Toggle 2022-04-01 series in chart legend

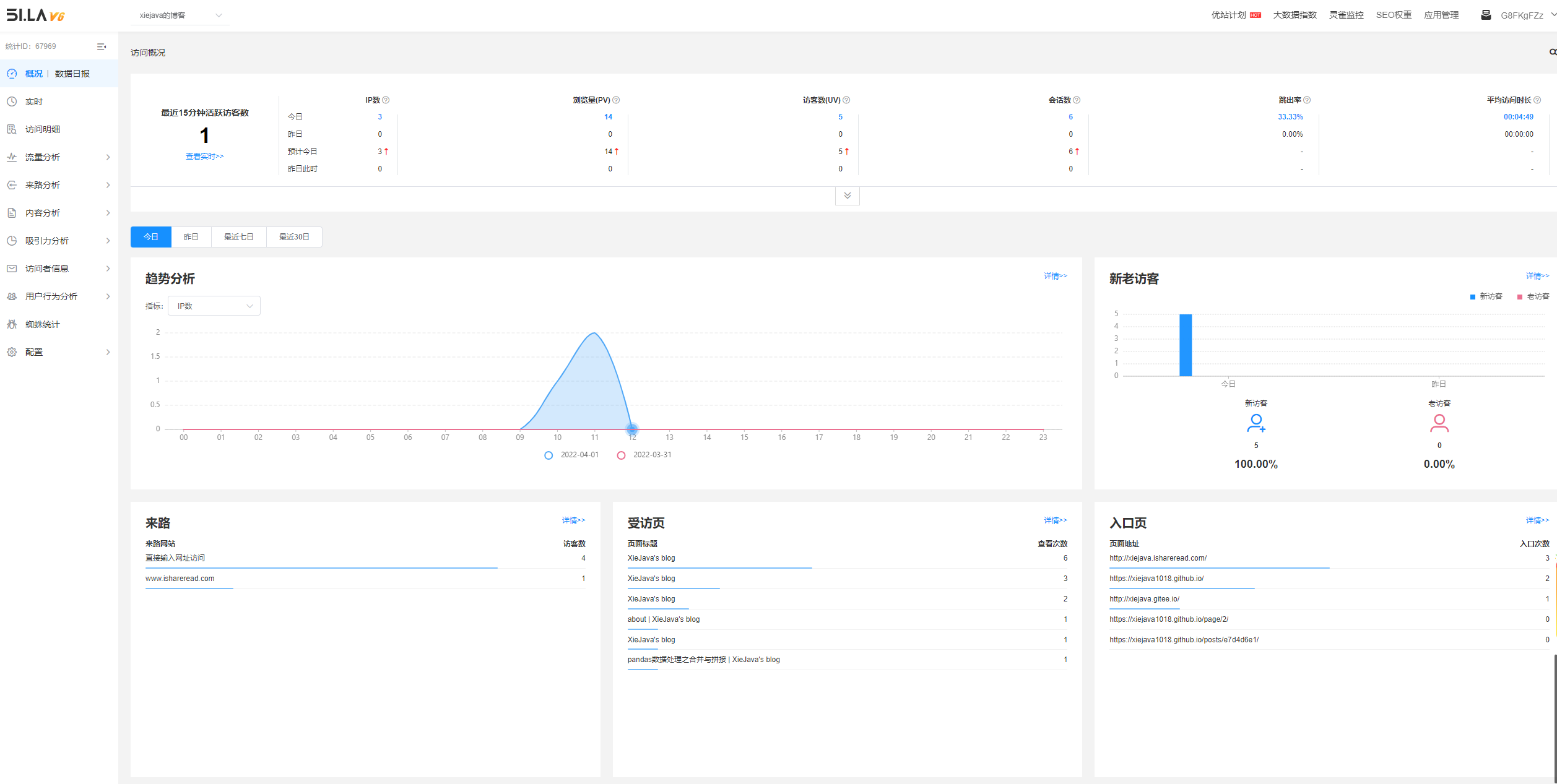tap(549, 455)
